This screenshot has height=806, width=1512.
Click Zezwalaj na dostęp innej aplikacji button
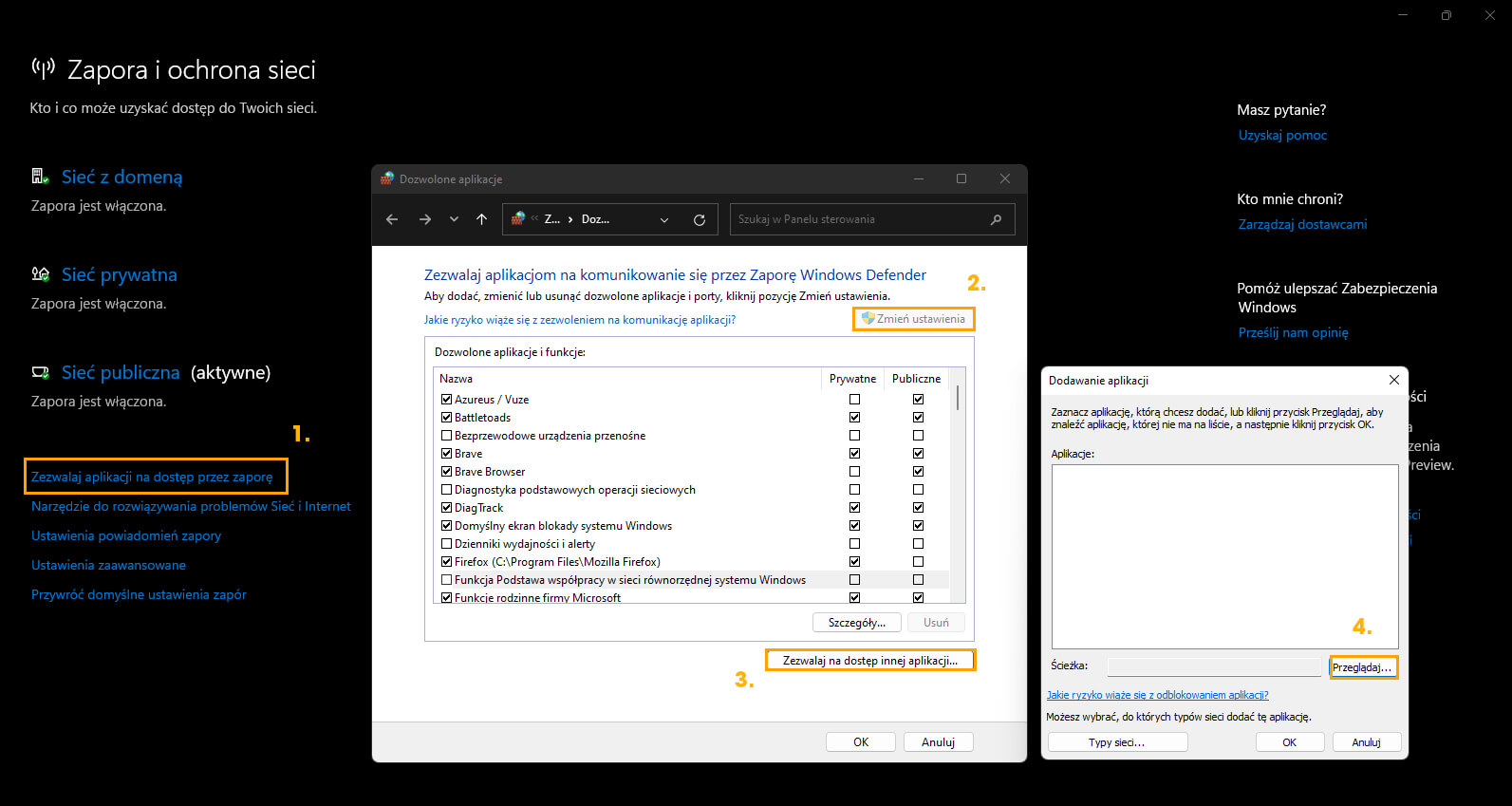pyautogui.click(x=870, y=660)
